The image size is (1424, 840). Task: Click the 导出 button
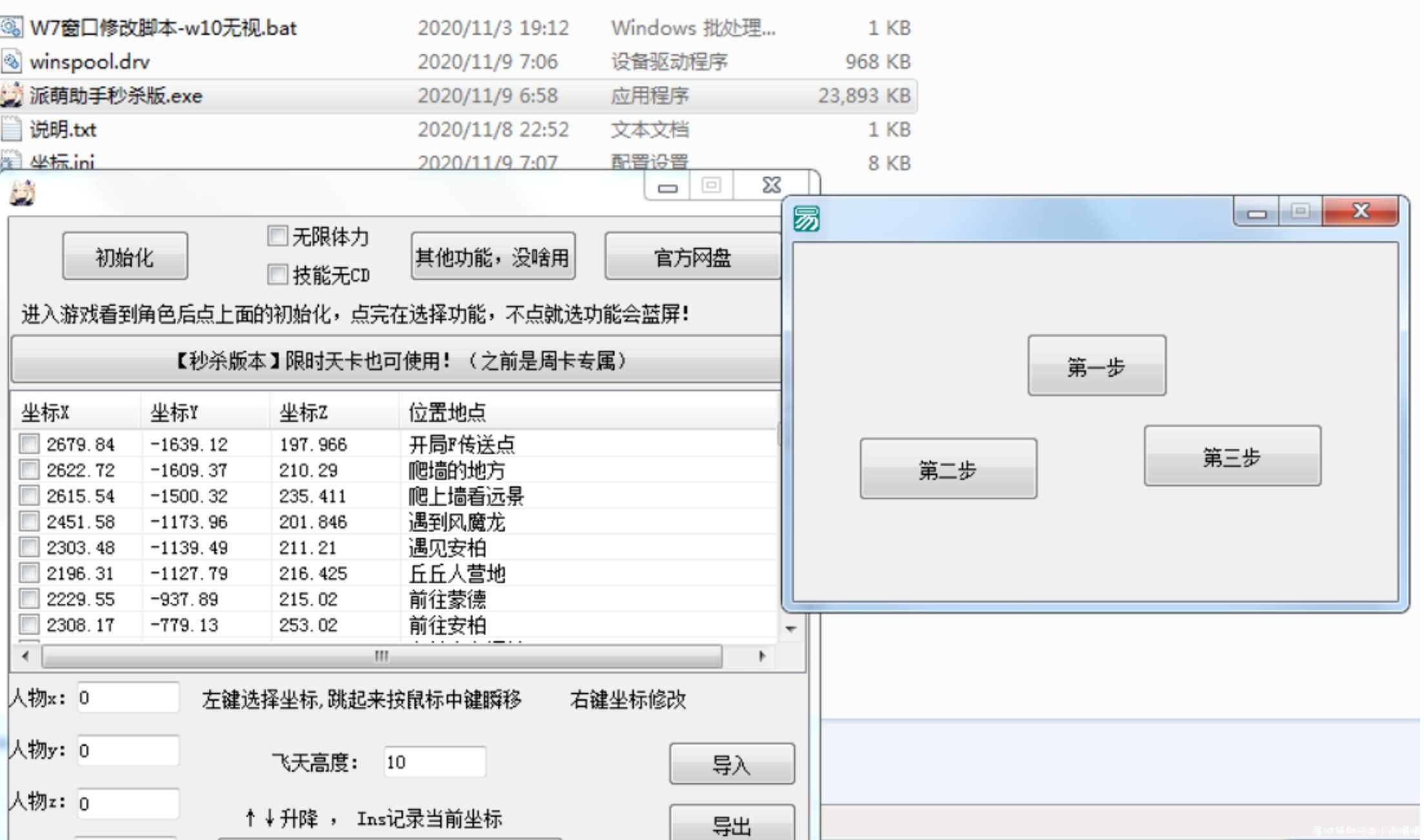click(x=732, y=823)
